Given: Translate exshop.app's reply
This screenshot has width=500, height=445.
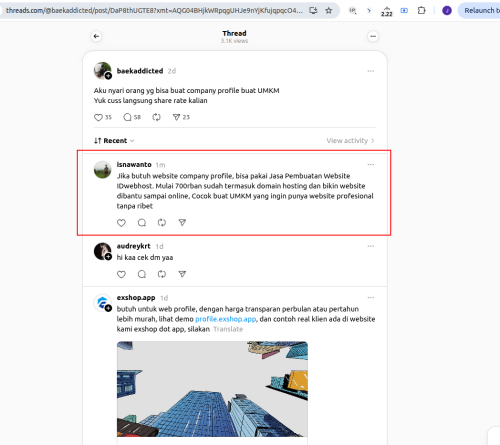Looking at the screenshot, I should (228, 329).
